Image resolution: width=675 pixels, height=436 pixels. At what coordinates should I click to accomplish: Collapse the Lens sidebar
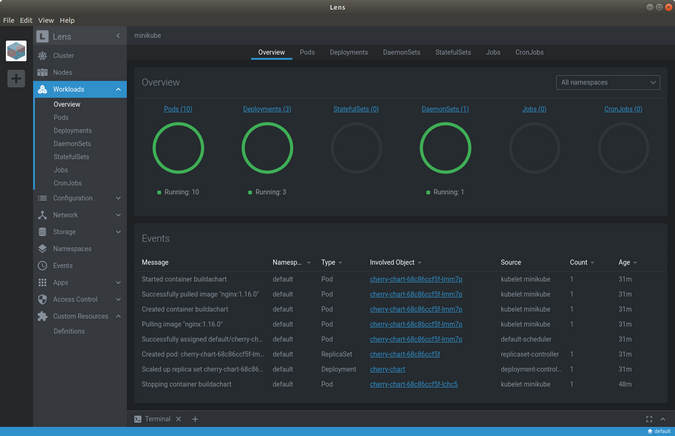coord(118,36)
